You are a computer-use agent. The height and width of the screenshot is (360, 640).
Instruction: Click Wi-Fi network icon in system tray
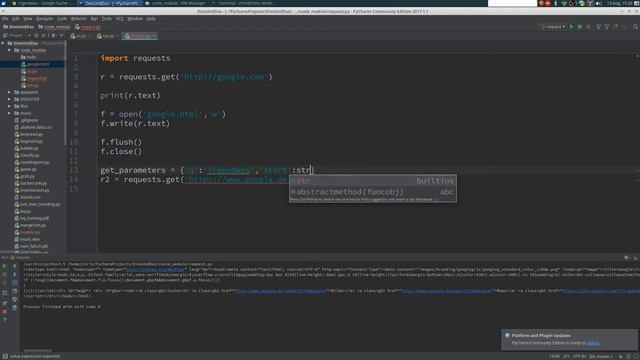pos(564,3)
